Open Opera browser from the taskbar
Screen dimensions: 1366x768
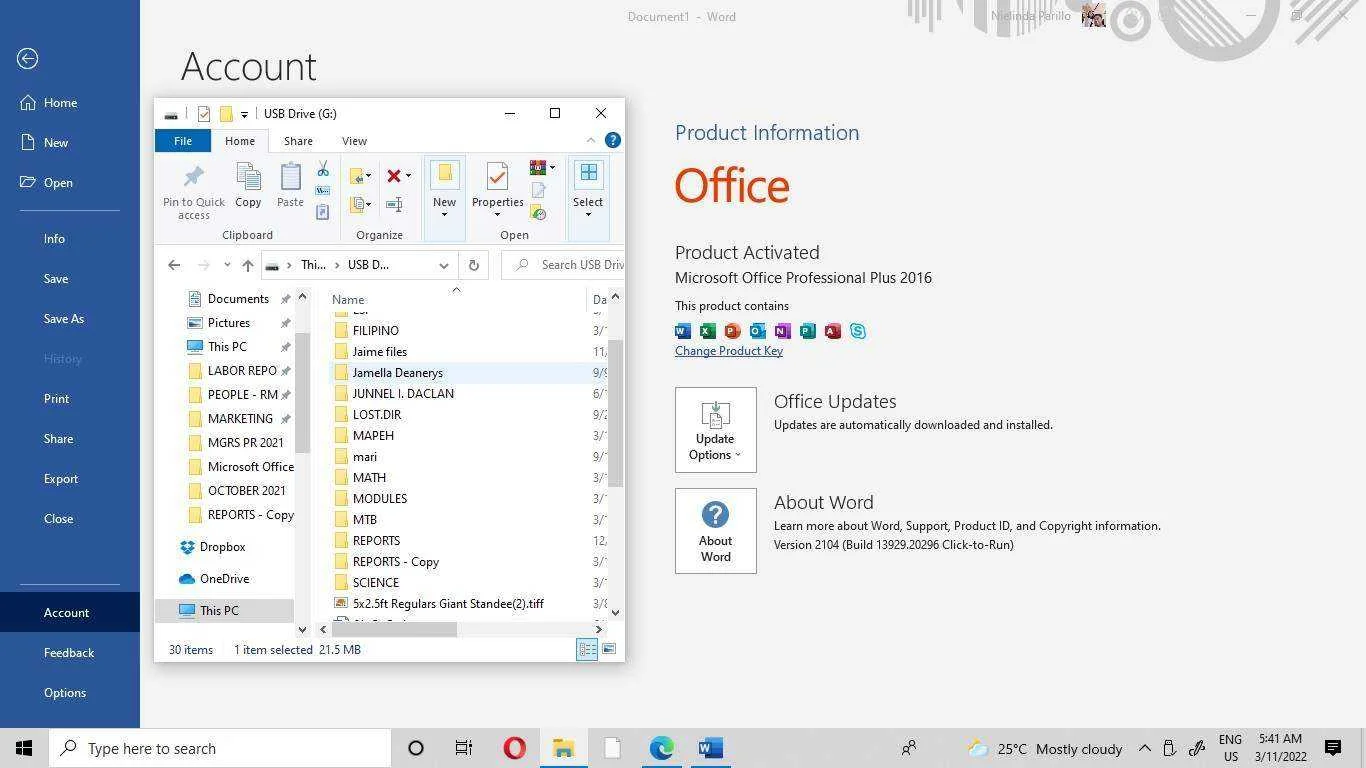(x=514, y=748)
